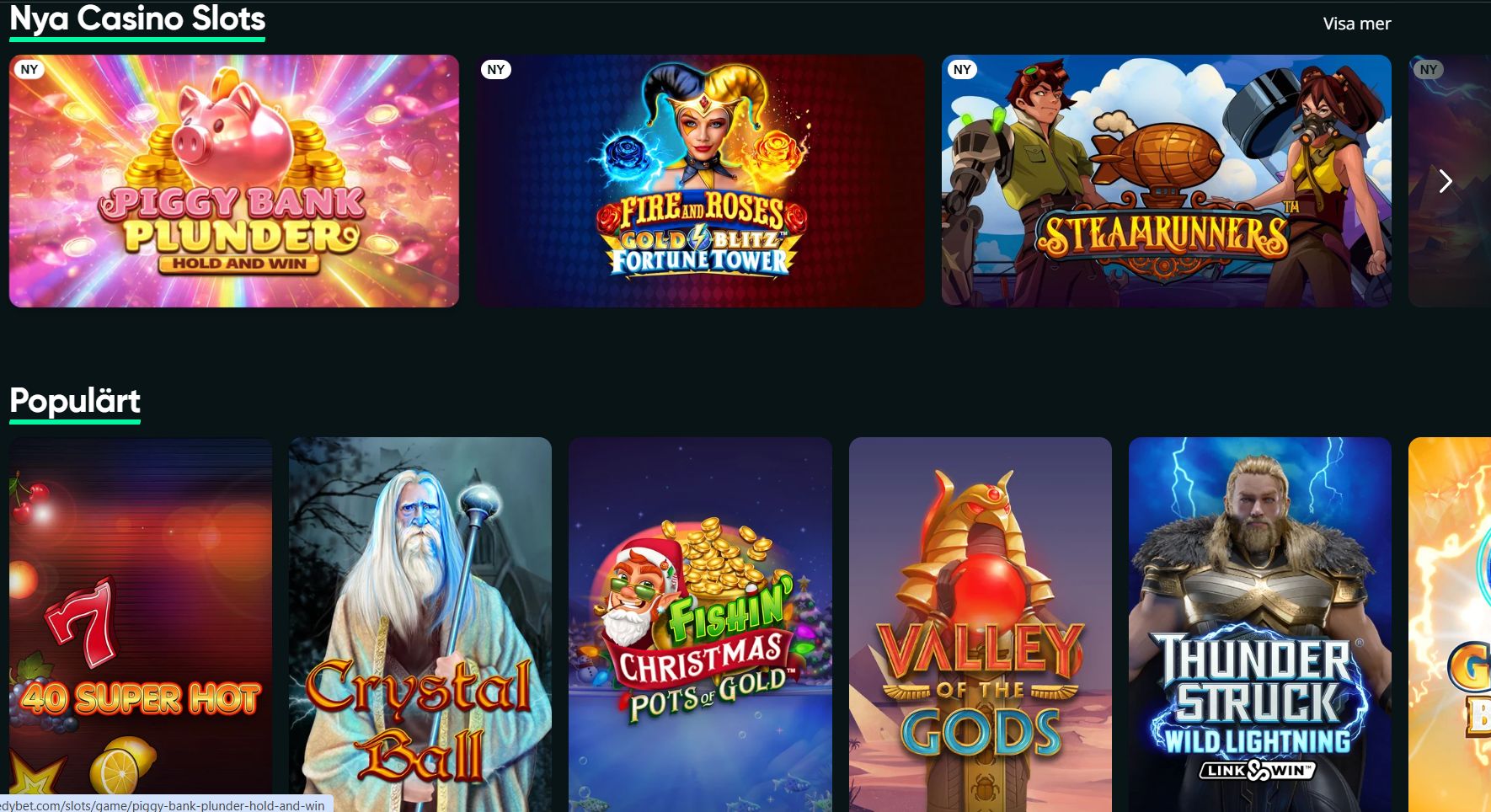1491x812 pixels.
Task: Launch the Steamrunners slot game
Action: pos(1167,181)
